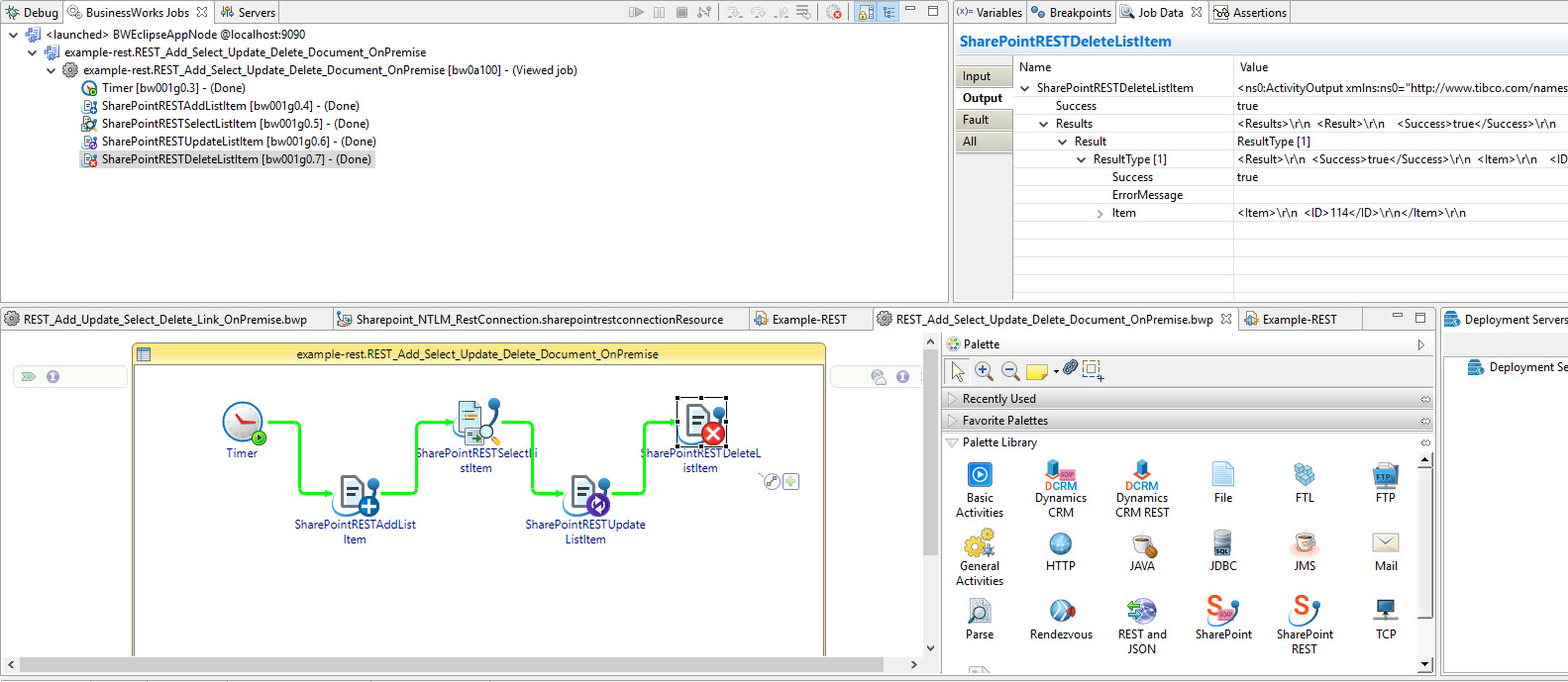Open the TCP palette
This screenshot has width=1568, height=682.
pyautogui.click(x=1386, y=620)
